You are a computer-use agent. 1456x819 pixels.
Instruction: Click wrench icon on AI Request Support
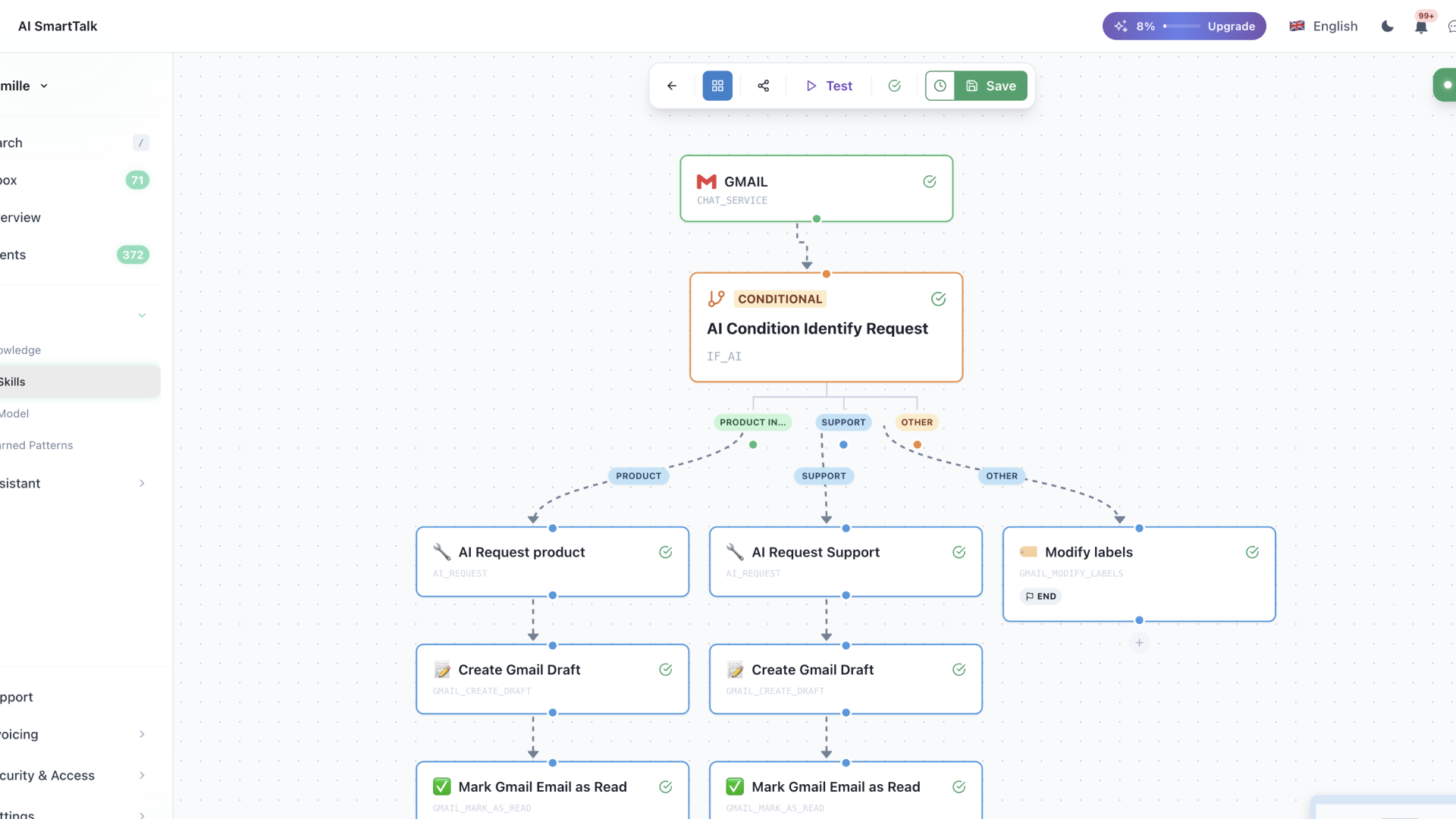click(735, 552)
